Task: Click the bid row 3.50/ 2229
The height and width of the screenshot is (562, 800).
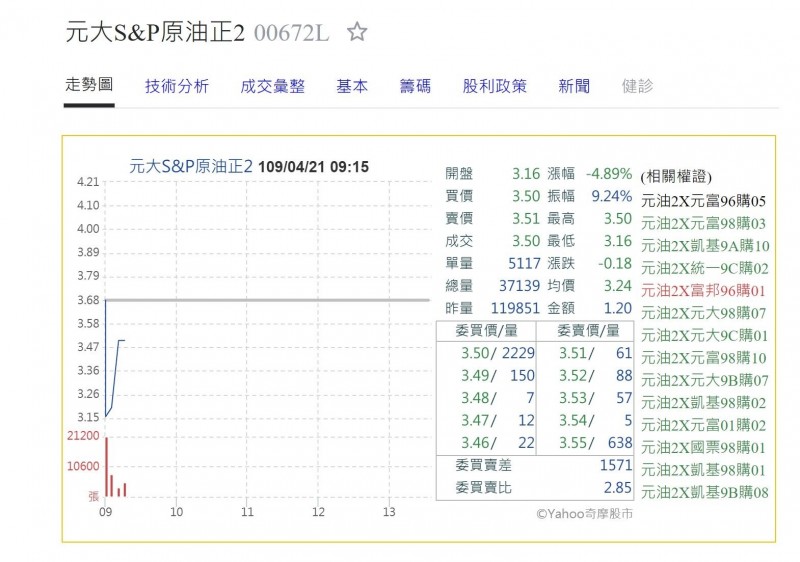Action: pyautogui.click(x=498, y=353)
